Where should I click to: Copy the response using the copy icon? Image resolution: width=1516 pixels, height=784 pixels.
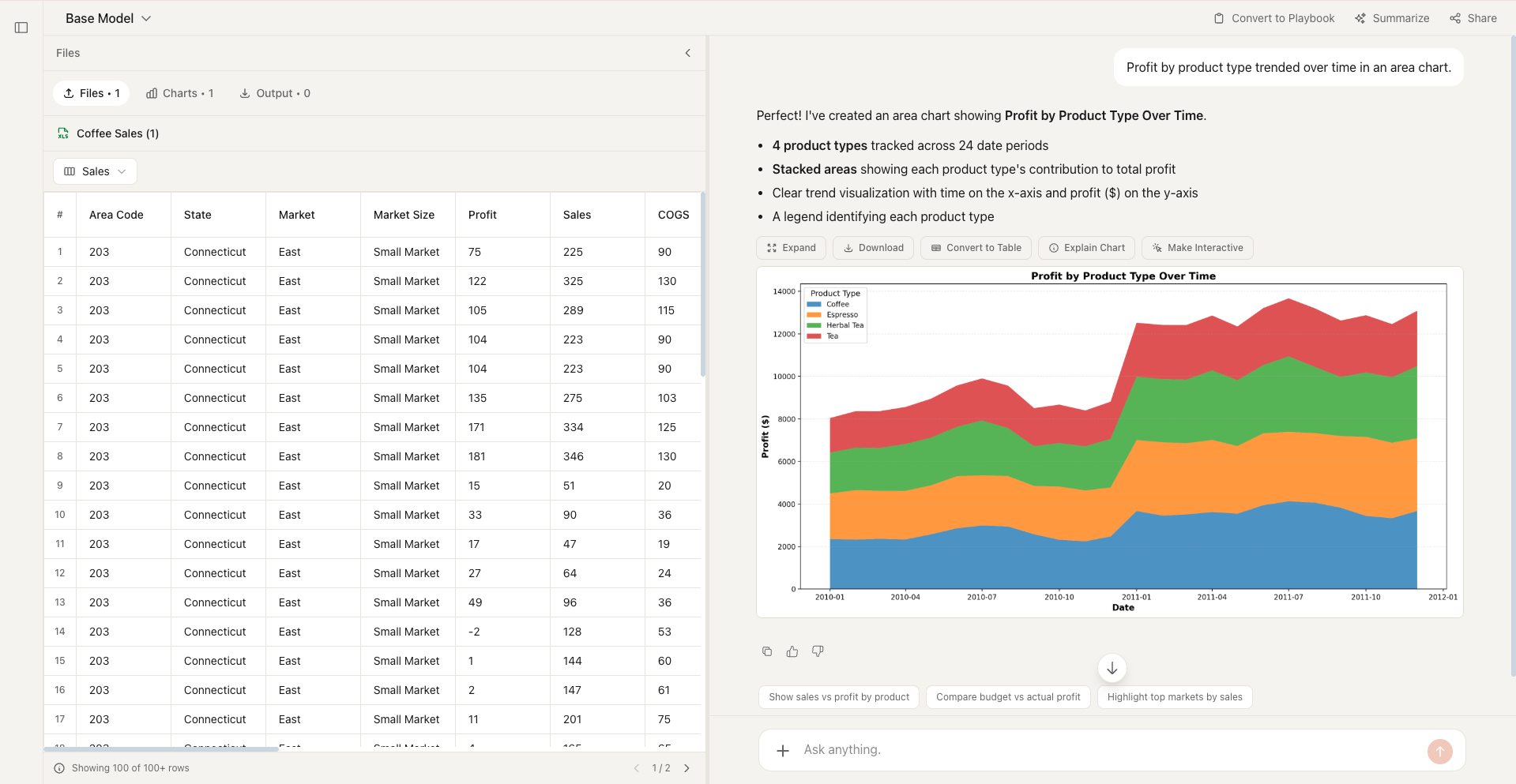tap(767, 651)
